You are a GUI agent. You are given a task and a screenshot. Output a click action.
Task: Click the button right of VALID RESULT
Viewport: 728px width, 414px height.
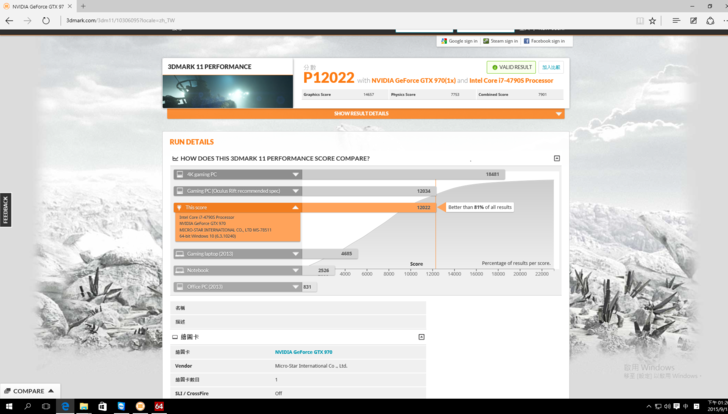[551, 67]
